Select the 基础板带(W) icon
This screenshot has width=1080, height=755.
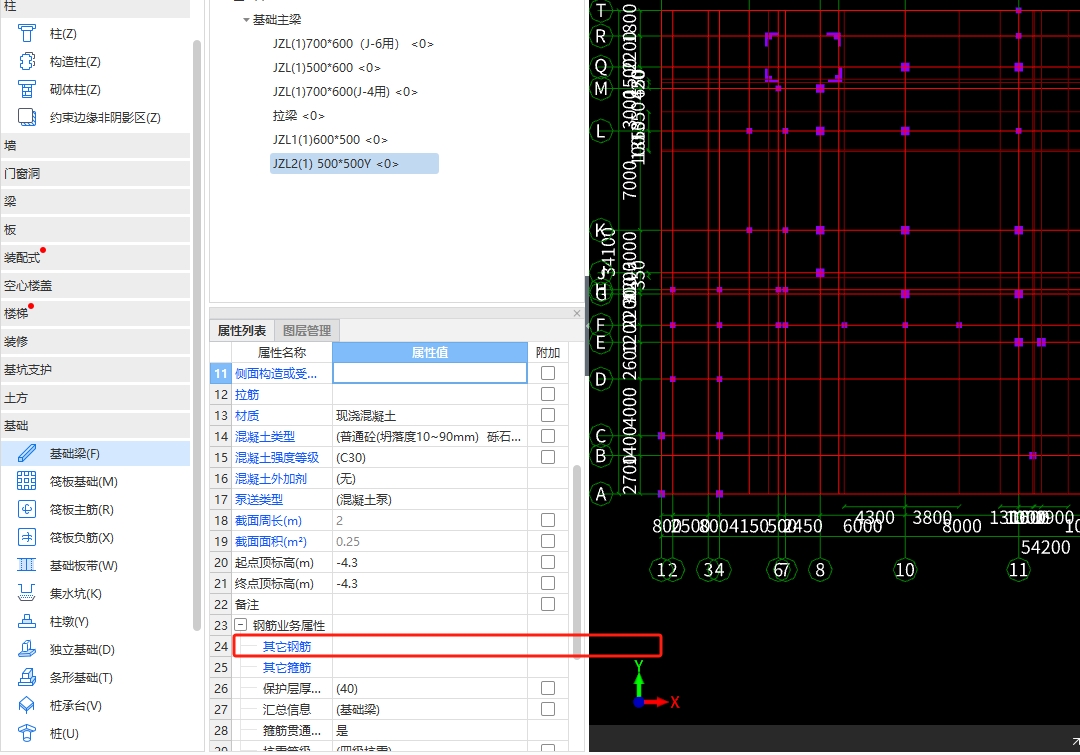click(x=26, y=566)
